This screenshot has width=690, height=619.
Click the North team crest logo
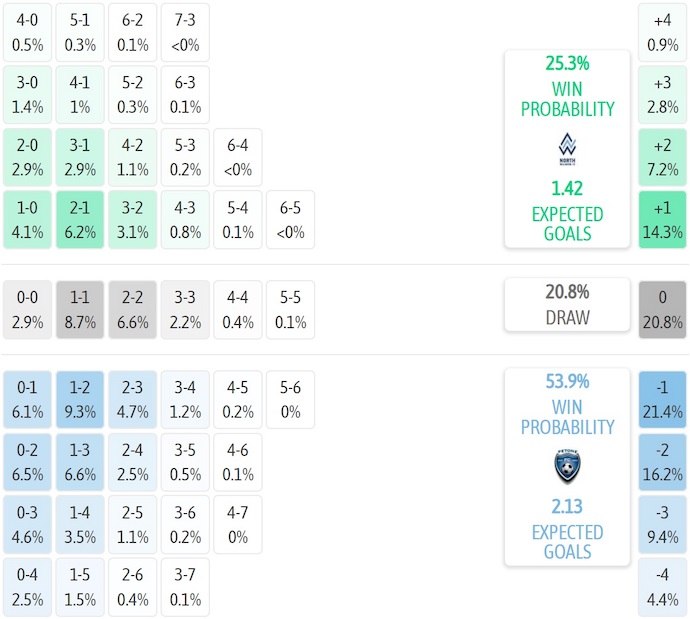[567, 149]
